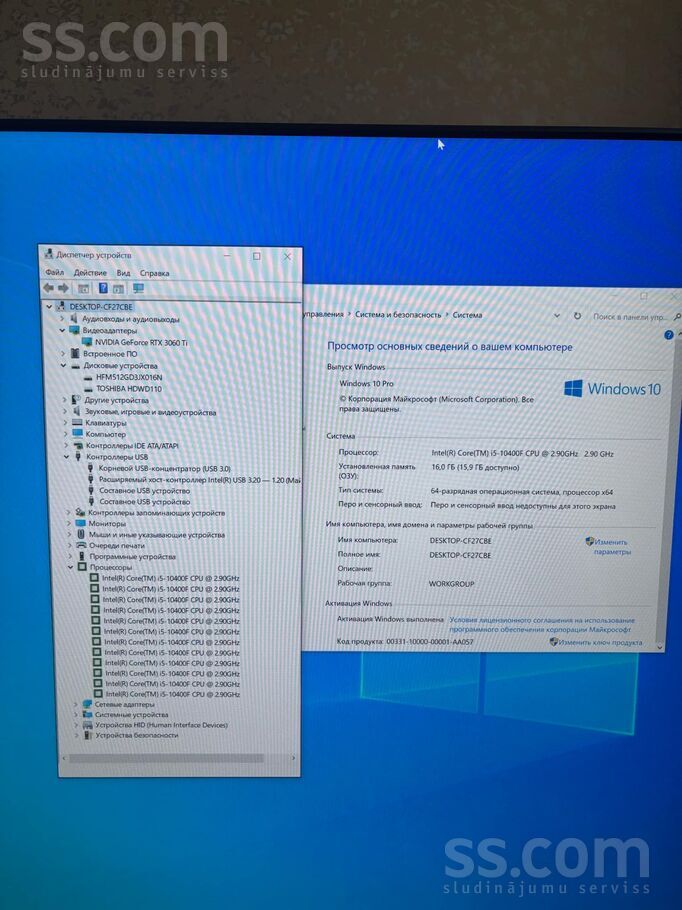This screenshot has width=682, height=910.
Task: Click the help question-mark icon in System window
Action: pos(668,335)
